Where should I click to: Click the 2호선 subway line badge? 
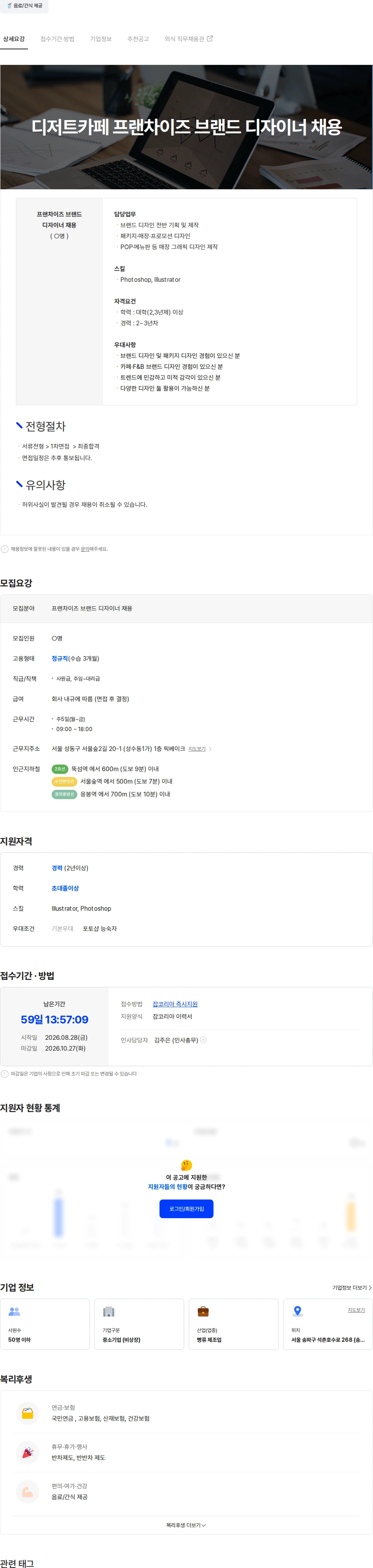(x=59, y=769)
